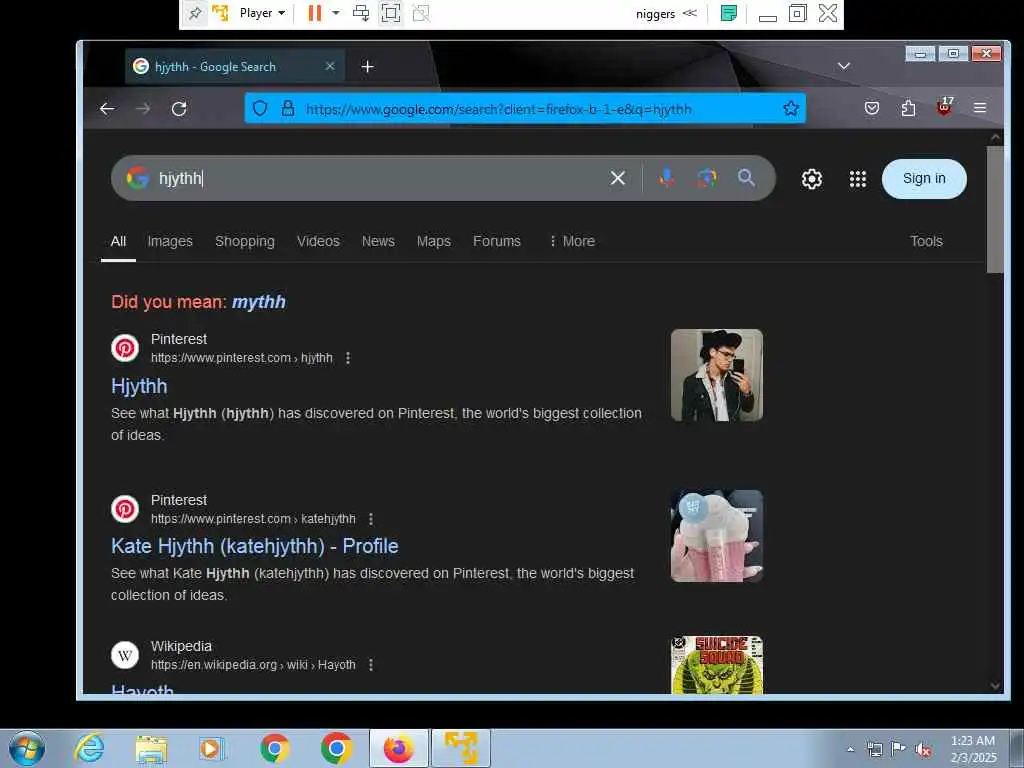Viewport: 1024px width, 768px height.
Task: Switch to the Maps tab
Action: [x=434, y=242]
